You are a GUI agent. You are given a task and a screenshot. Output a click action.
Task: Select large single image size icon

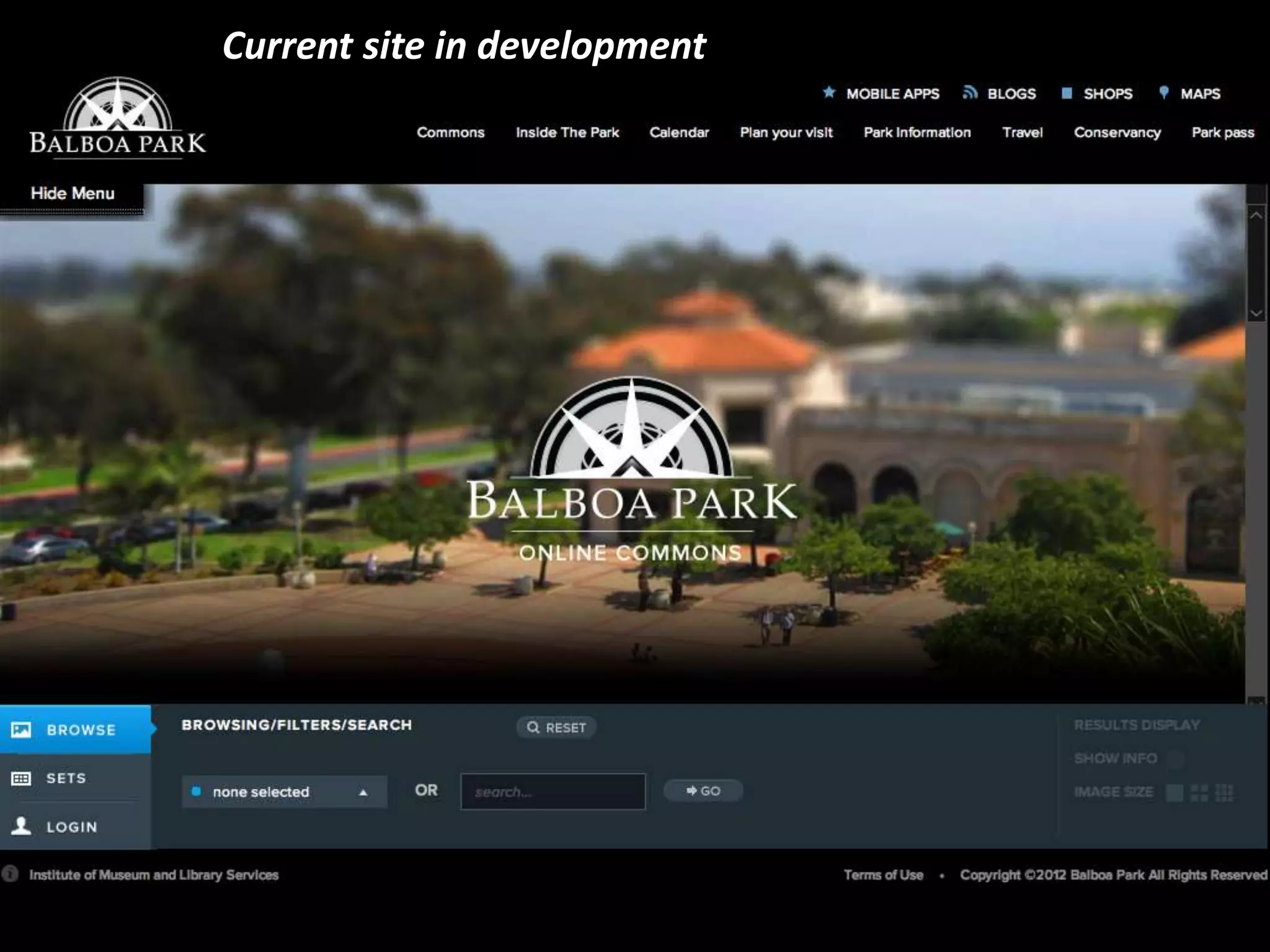pyautogui.click(x=1175, y=793)
